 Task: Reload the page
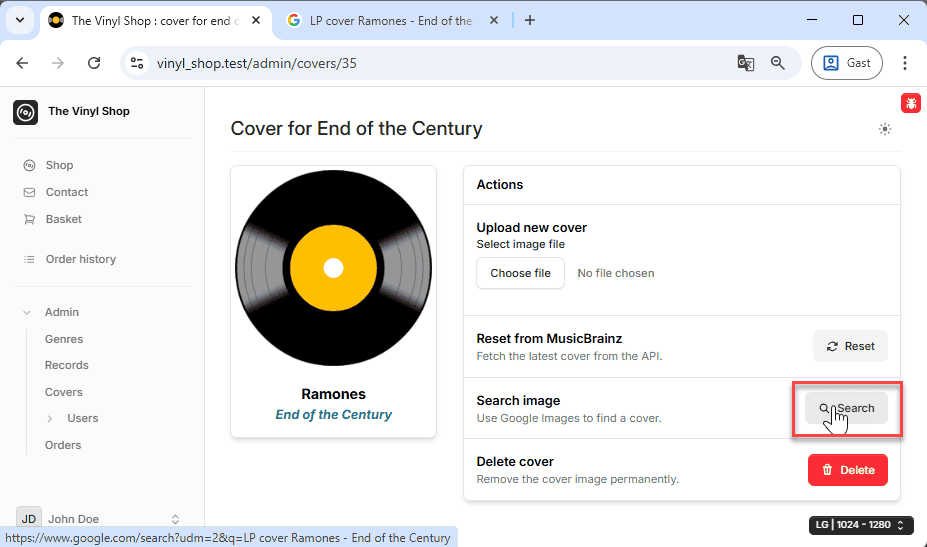pyautogui.click(x=94, y=63)
